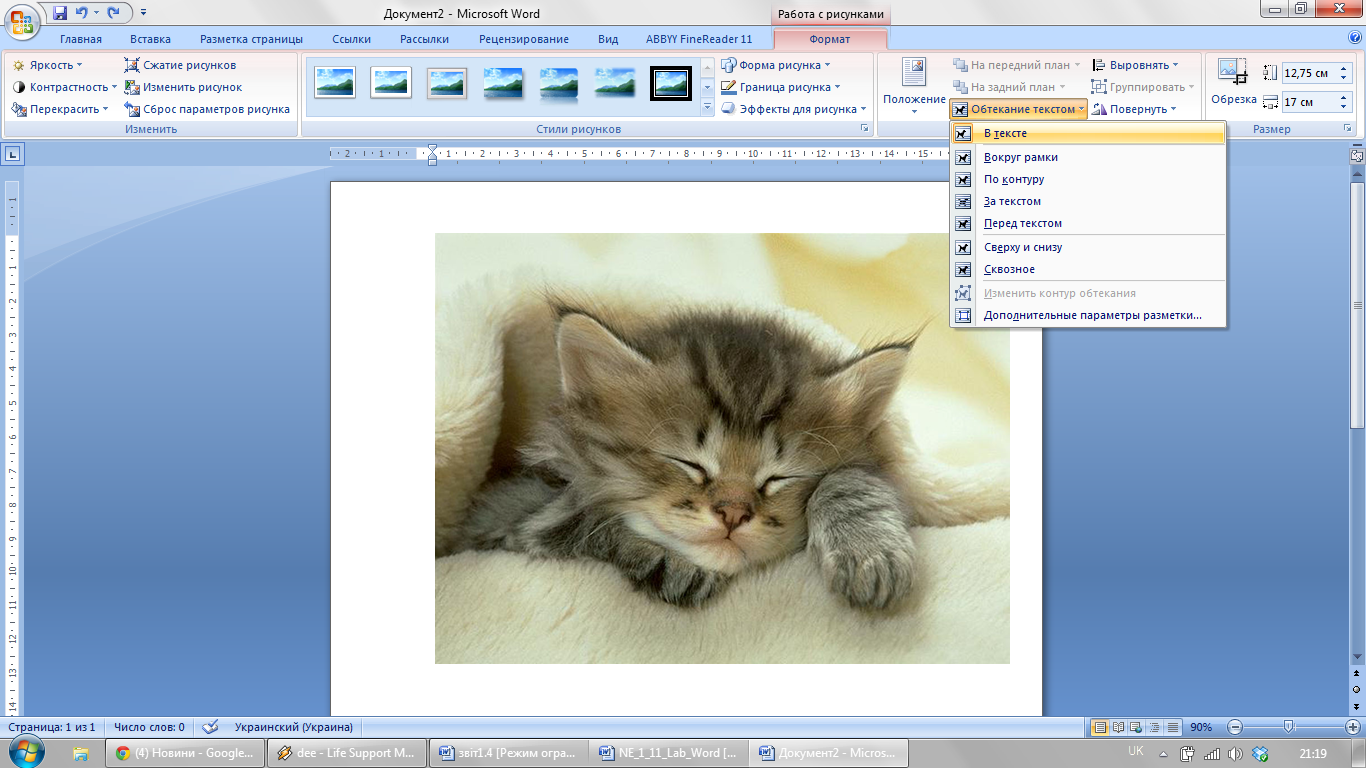Screen dimensions: 1366x768
Task: Switch to Print Layout view button
Action: tap(1101, 727)
